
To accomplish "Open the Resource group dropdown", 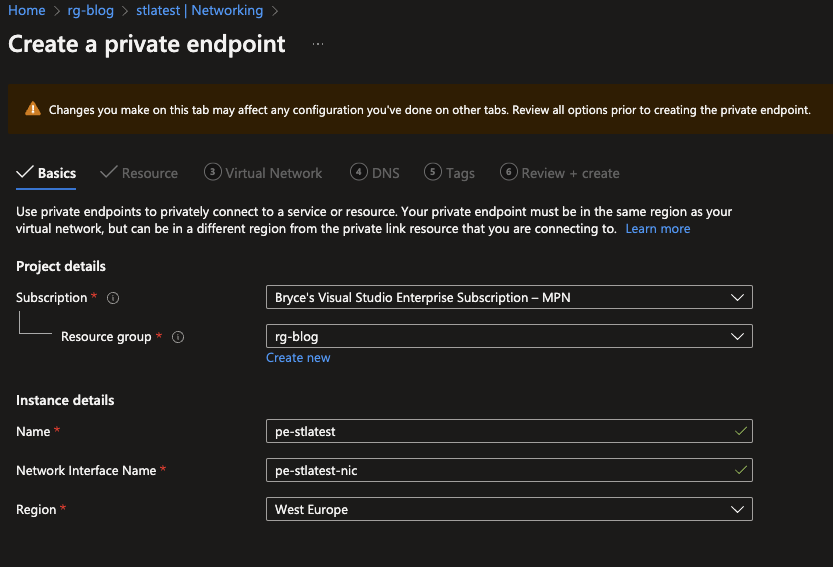I will (x=509, y=336).
